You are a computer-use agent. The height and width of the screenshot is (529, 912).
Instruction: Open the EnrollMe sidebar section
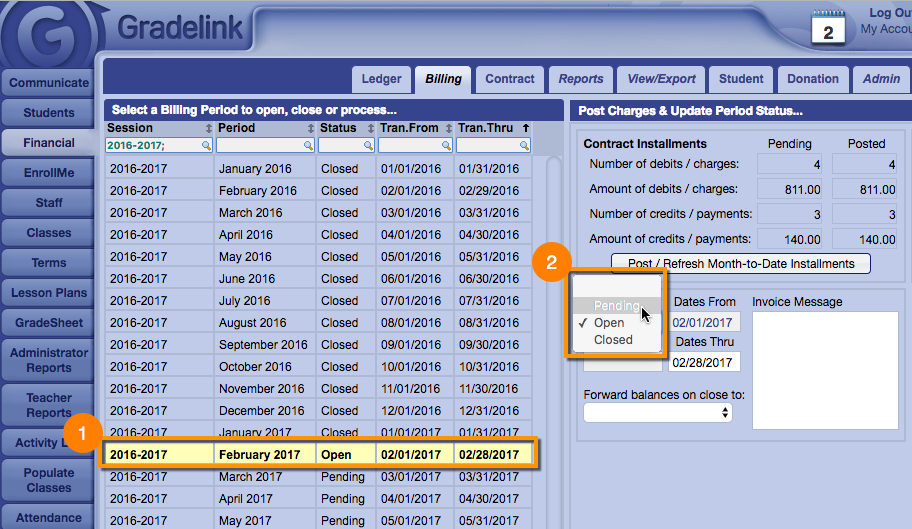pyautogui.click(x=49, y=173)
